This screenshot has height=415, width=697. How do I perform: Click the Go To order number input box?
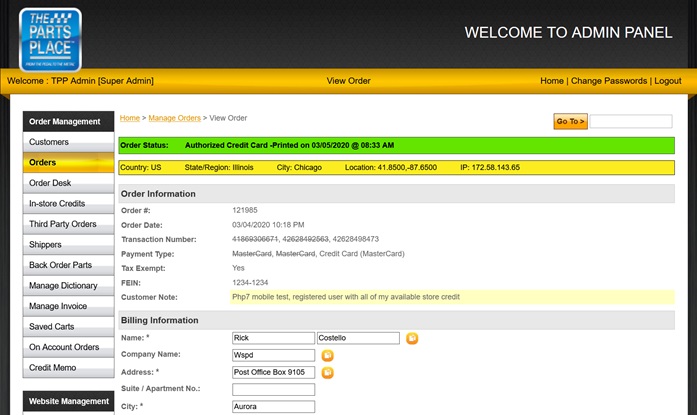pos(630,121)
